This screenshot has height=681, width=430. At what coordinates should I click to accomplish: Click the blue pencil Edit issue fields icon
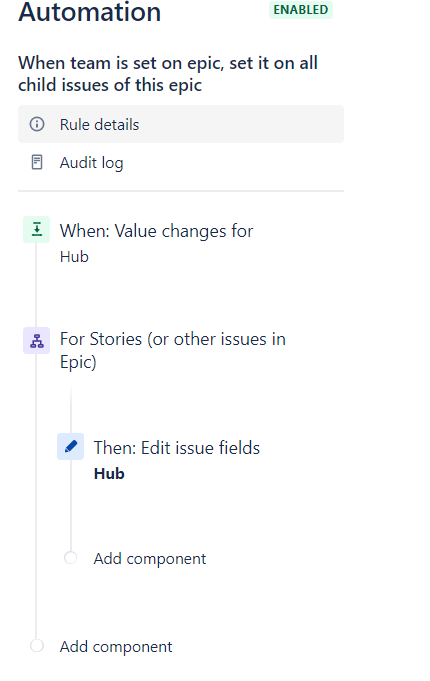pos(70,446)
